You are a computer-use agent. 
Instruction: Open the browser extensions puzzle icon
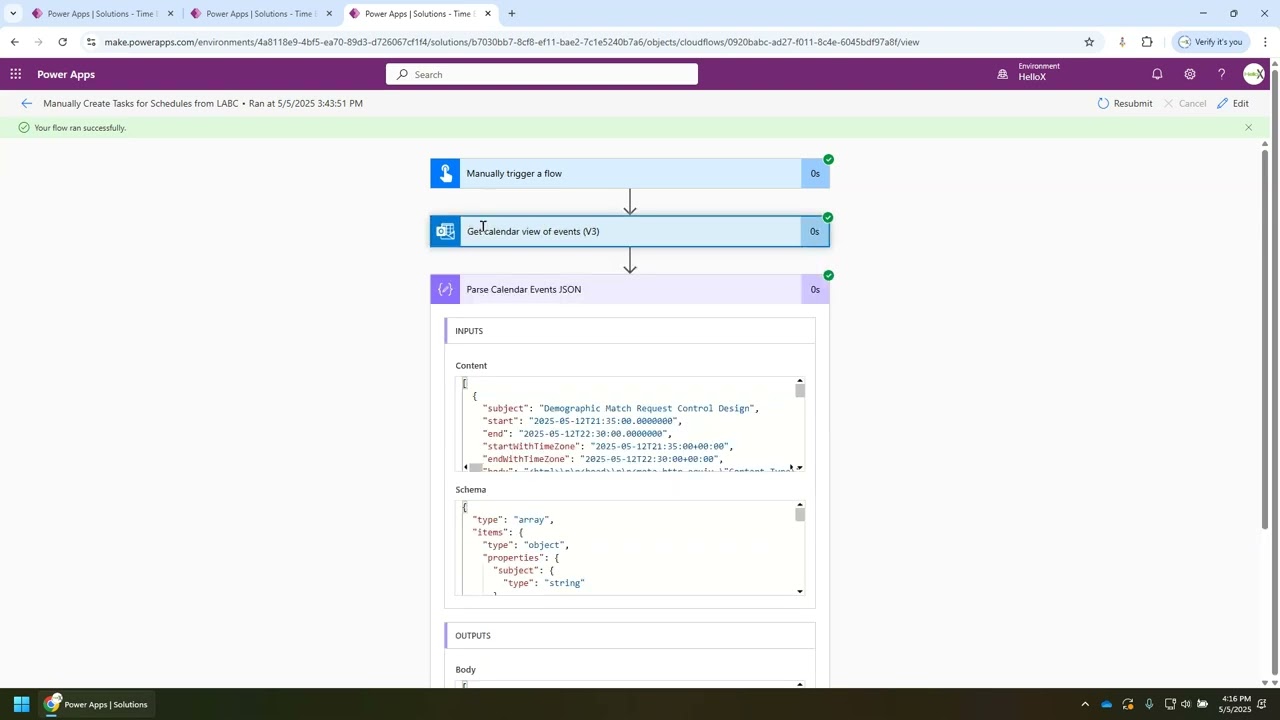1147,42
